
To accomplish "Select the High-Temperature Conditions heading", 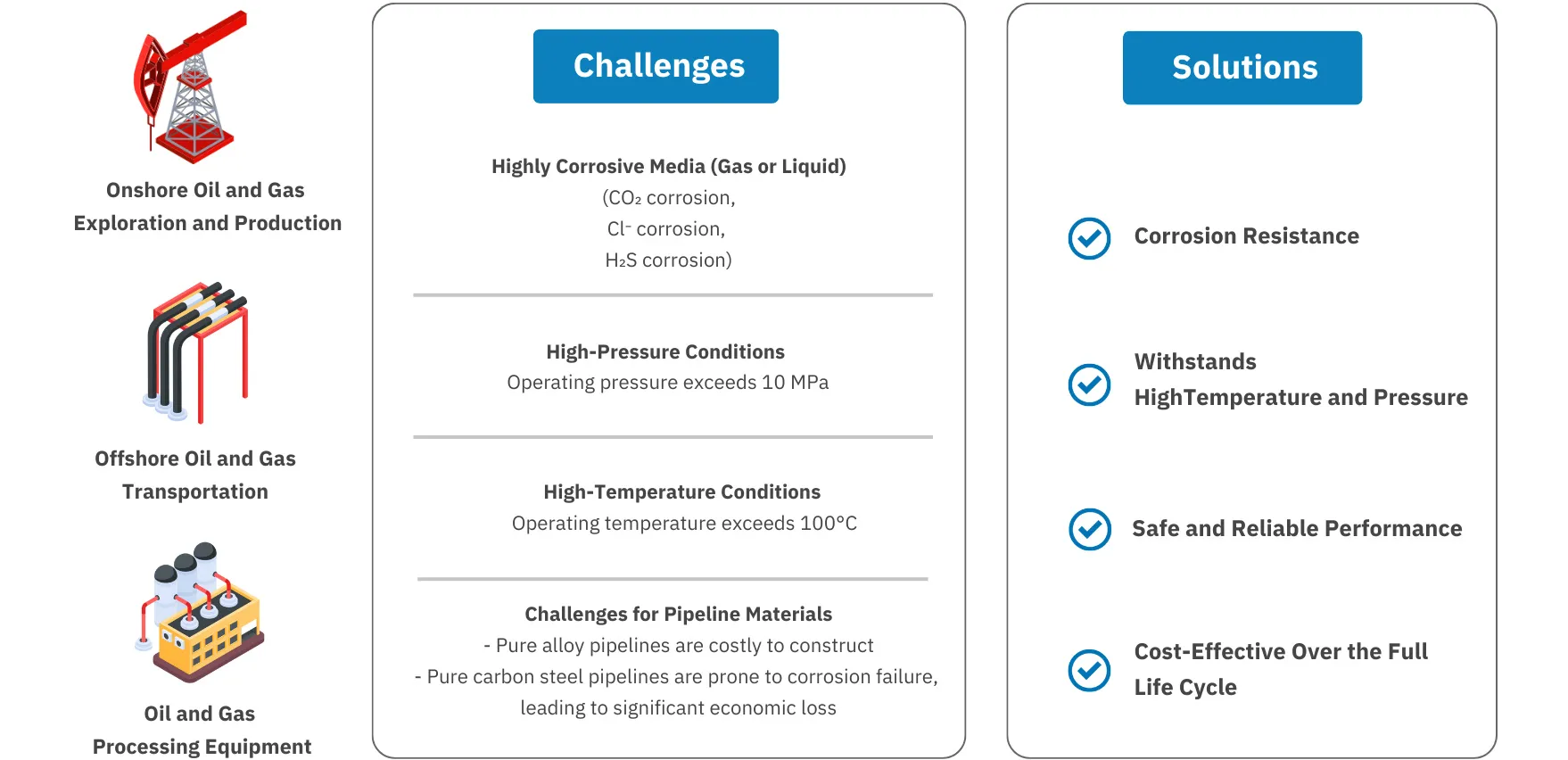I will [682, 492].
